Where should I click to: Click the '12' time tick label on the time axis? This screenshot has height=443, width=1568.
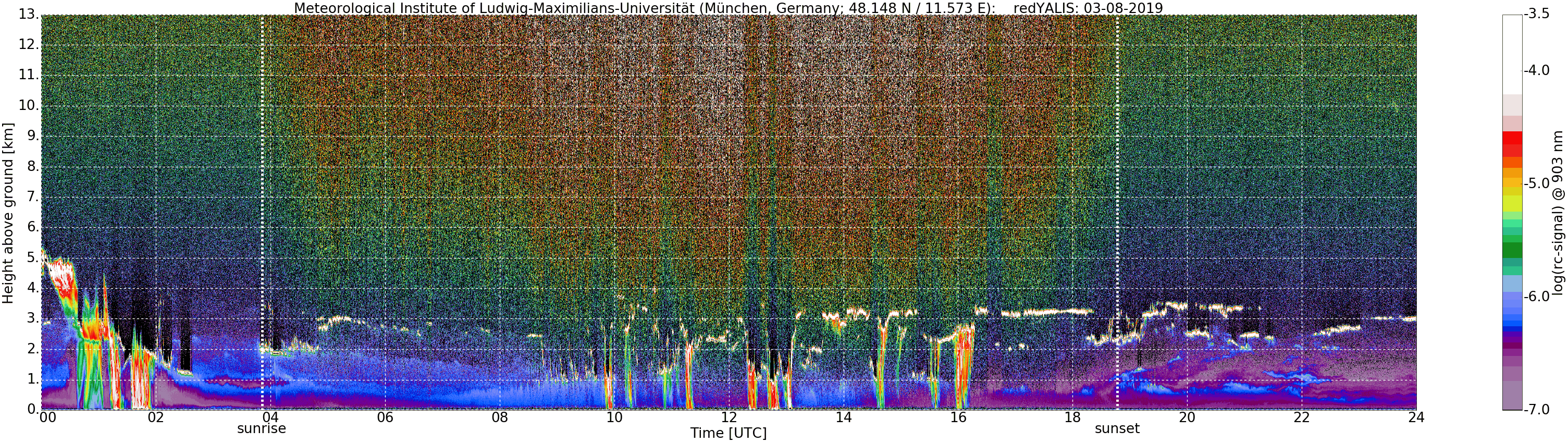coord(729,417)
